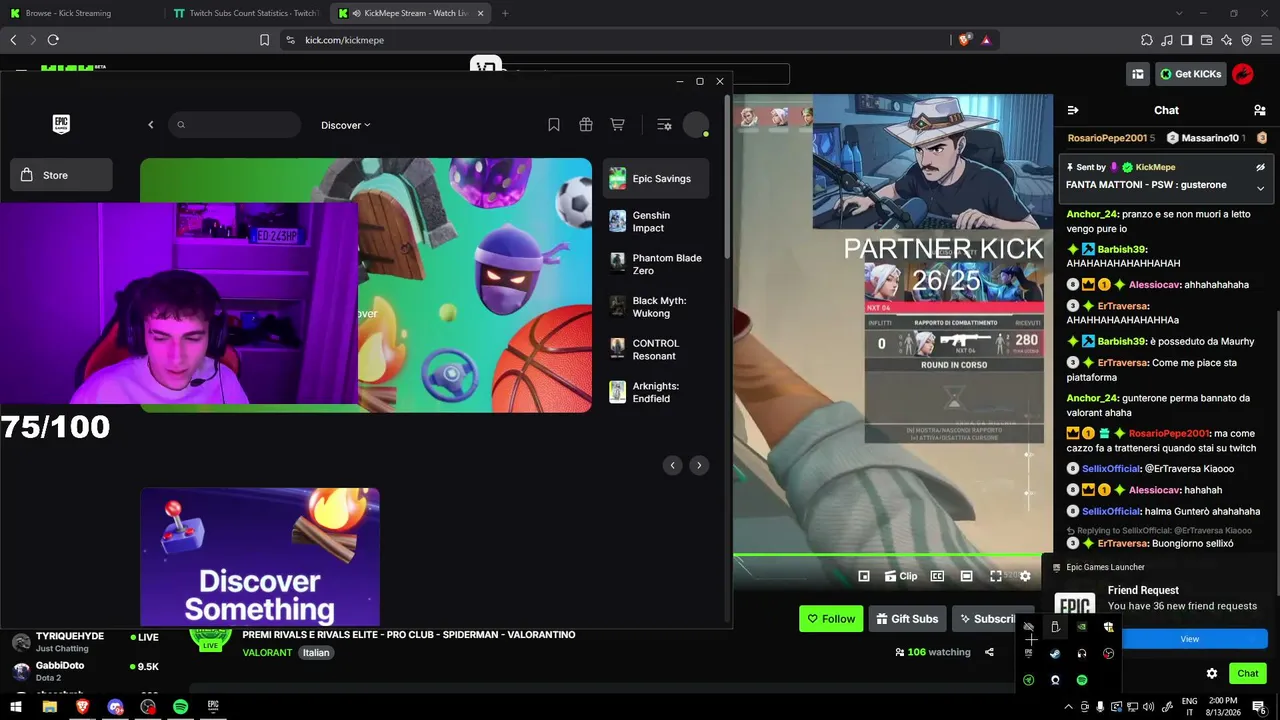Reload the Kick page
This screenshot has width=1280, height=720.
(53, 40)
